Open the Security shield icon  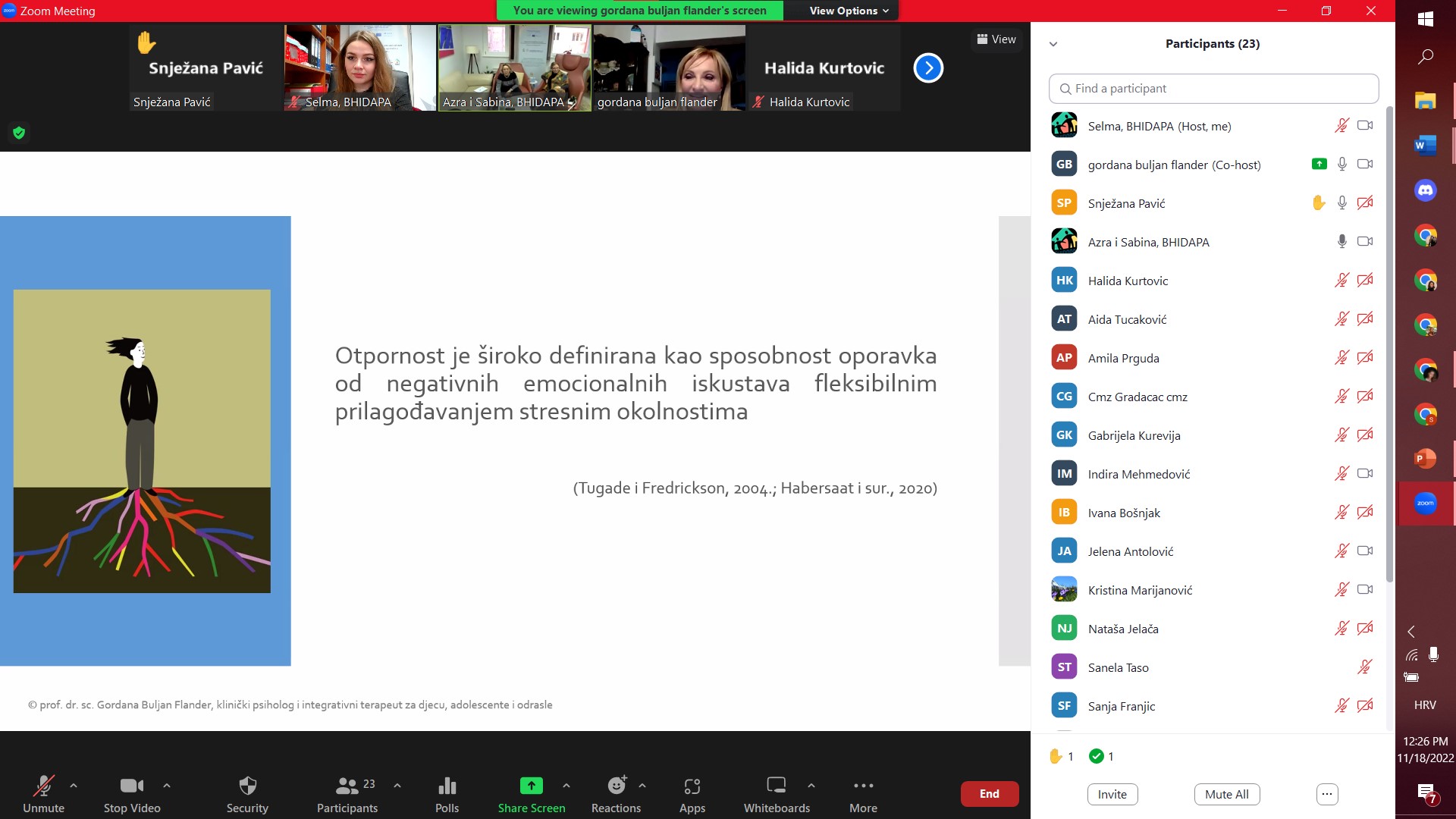[247, 786]
